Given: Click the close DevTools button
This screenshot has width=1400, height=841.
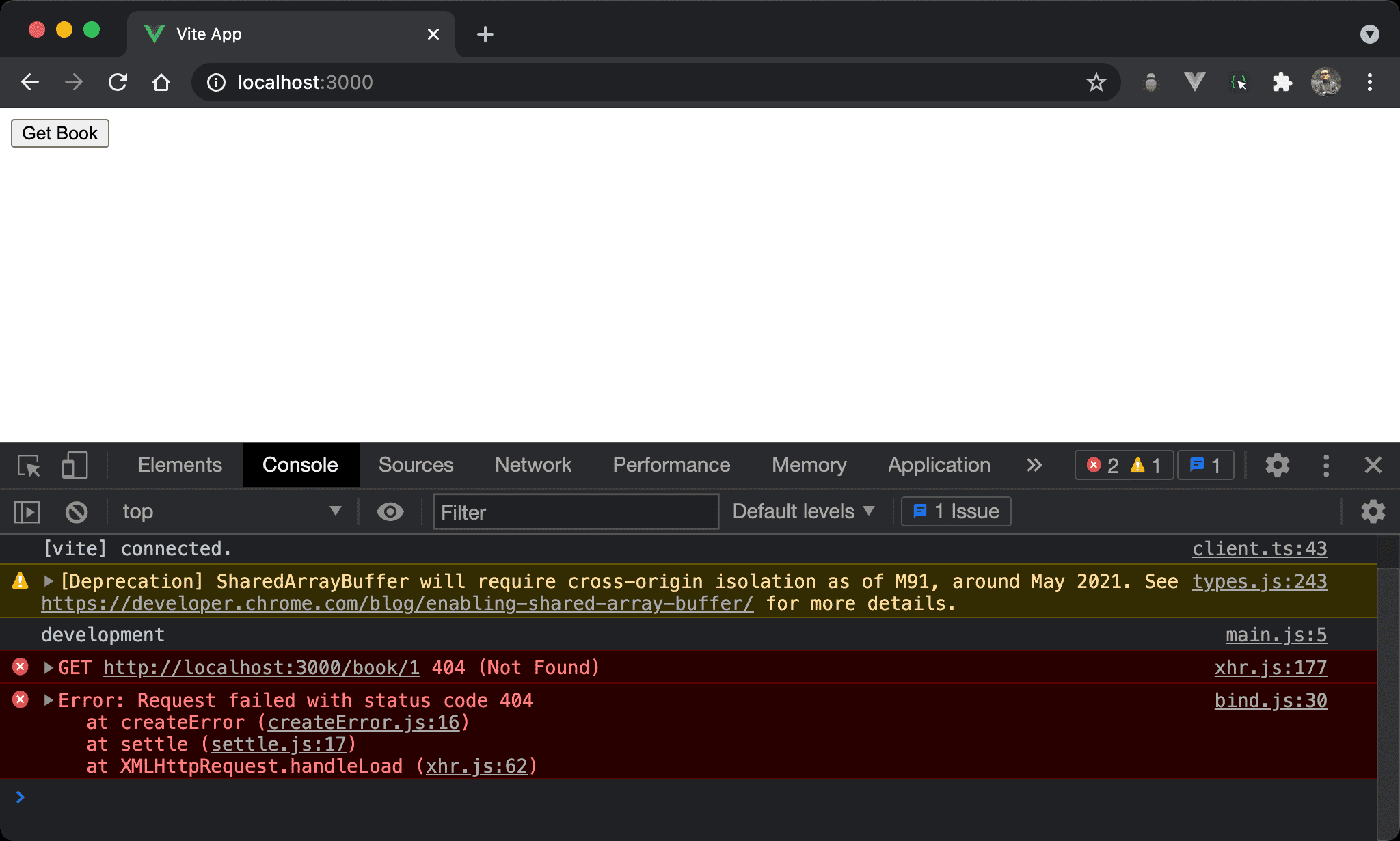Looking at the screenshot, I should [x=1374, y=465].
